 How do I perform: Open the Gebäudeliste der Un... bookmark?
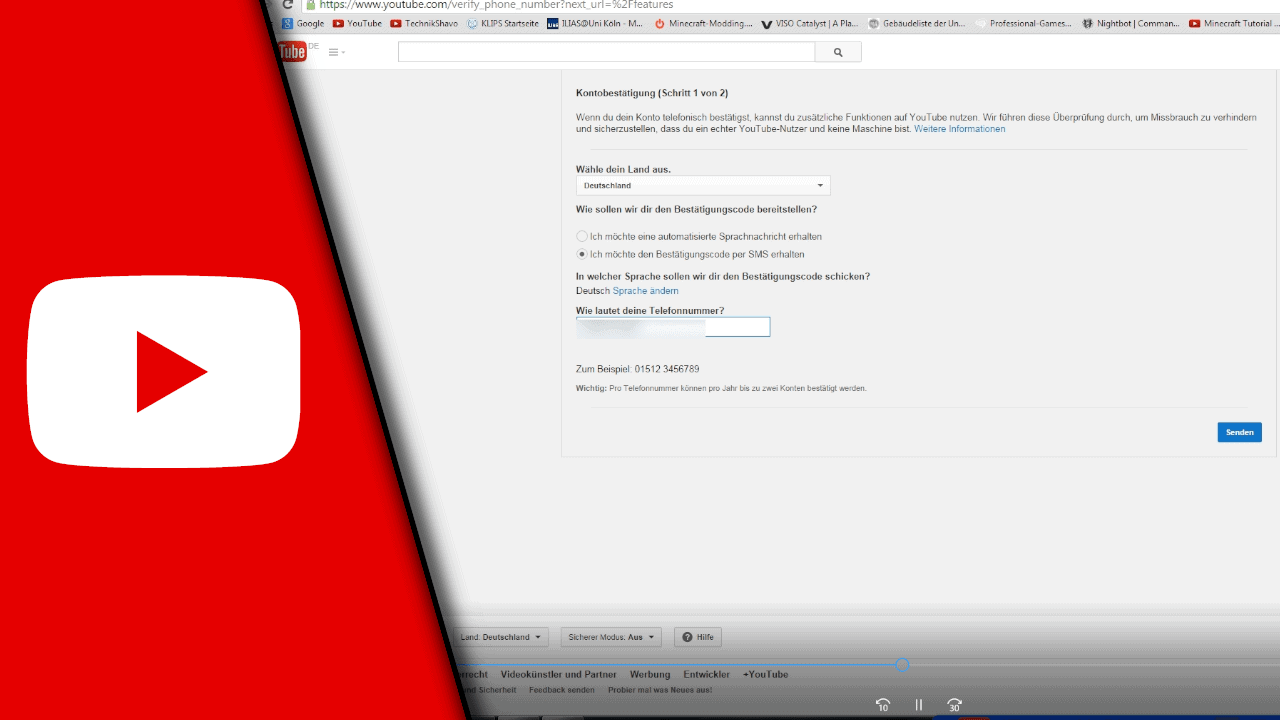click(917, 23)
